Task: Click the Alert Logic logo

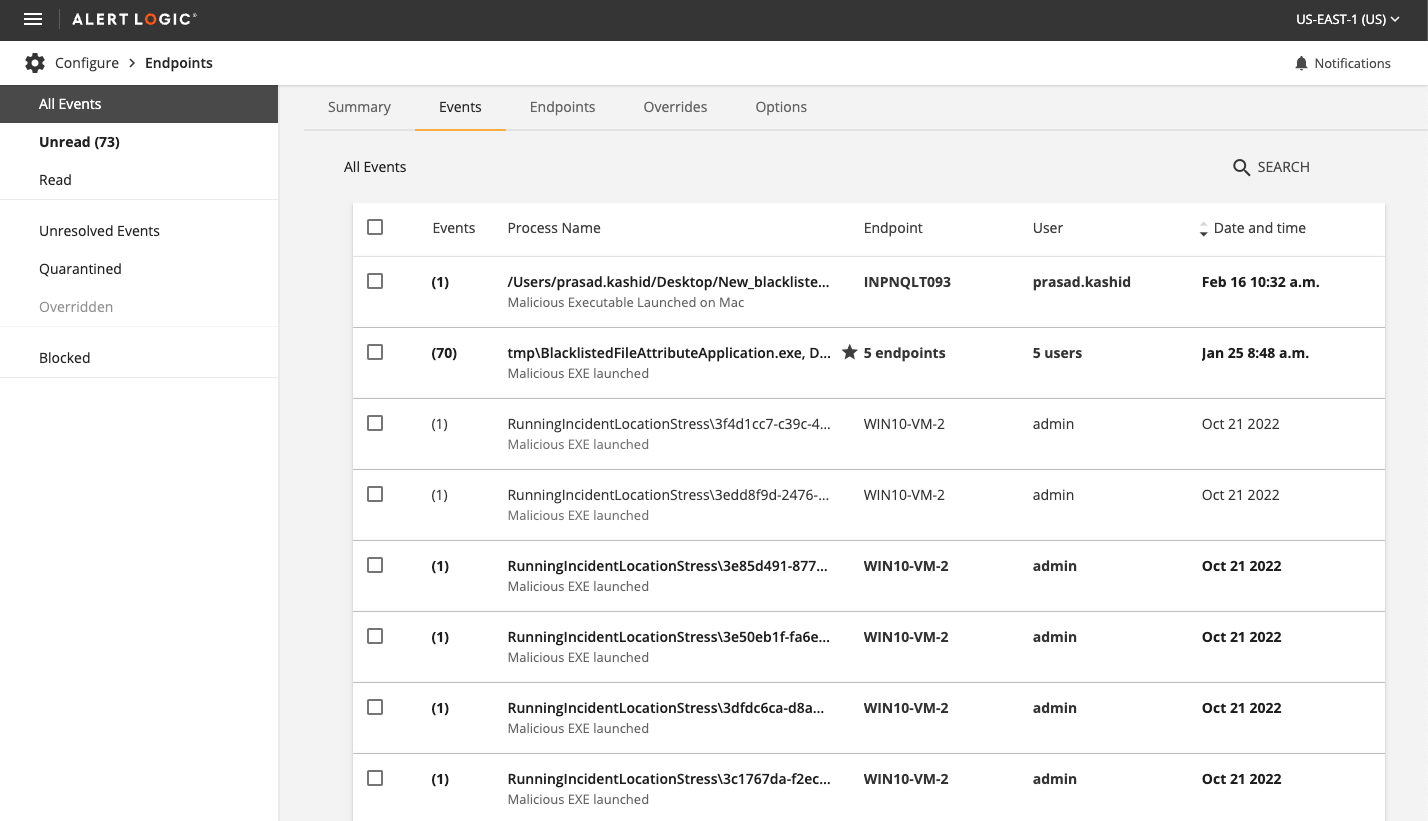Action: (x=134, y=20)
